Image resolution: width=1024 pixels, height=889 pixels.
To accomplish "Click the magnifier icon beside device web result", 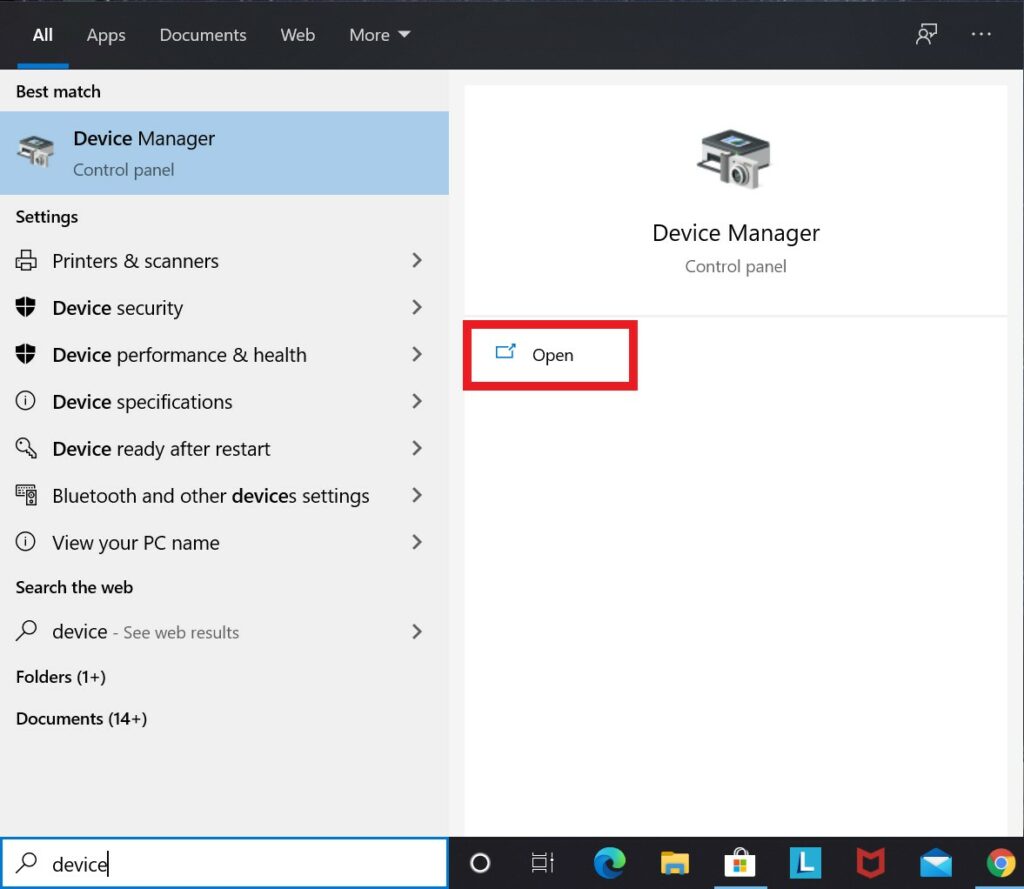I will point(26,630).
